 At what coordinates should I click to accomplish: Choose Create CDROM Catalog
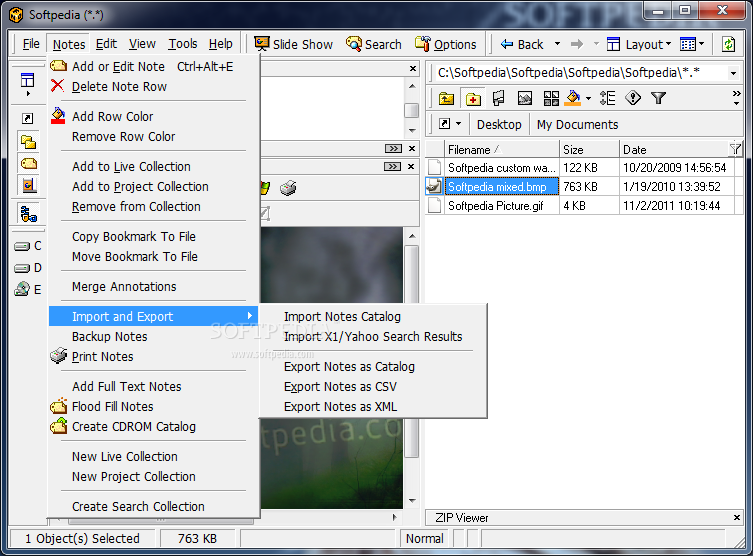coord(154,427)
